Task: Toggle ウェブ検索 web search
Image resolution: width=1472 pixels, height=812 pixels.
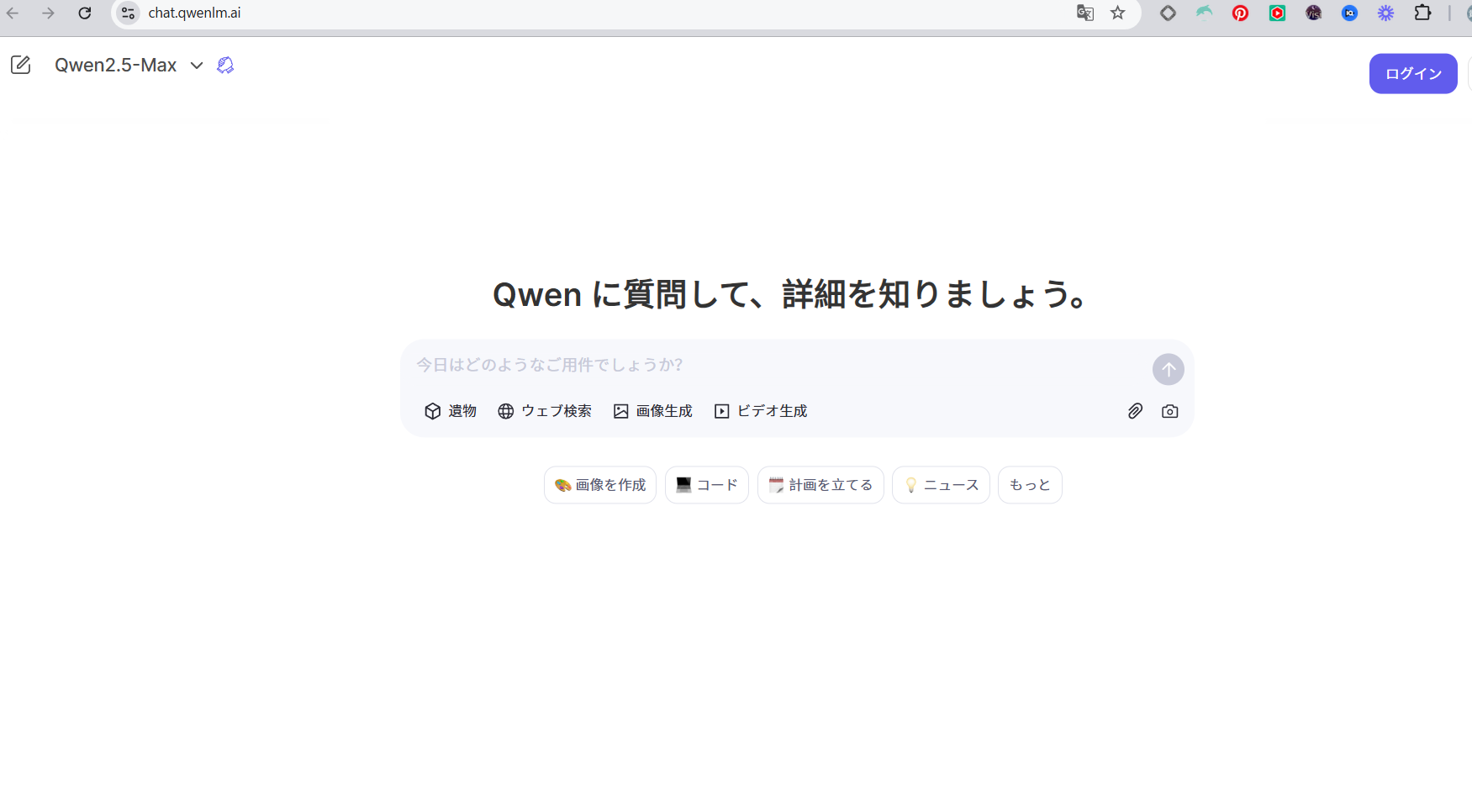Action: pyautogui.click(x=545, y=411)
